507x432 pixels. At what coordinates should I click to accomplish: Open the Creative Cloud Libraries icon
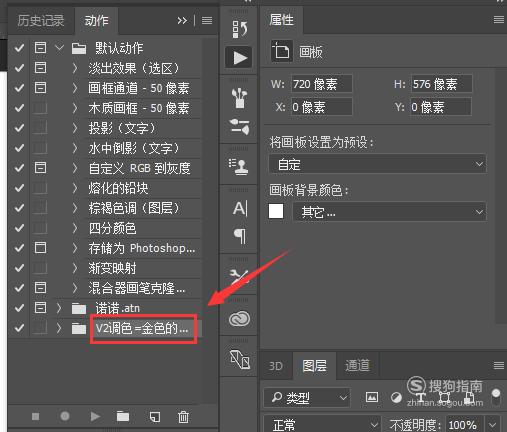click(x=239, y=319)
